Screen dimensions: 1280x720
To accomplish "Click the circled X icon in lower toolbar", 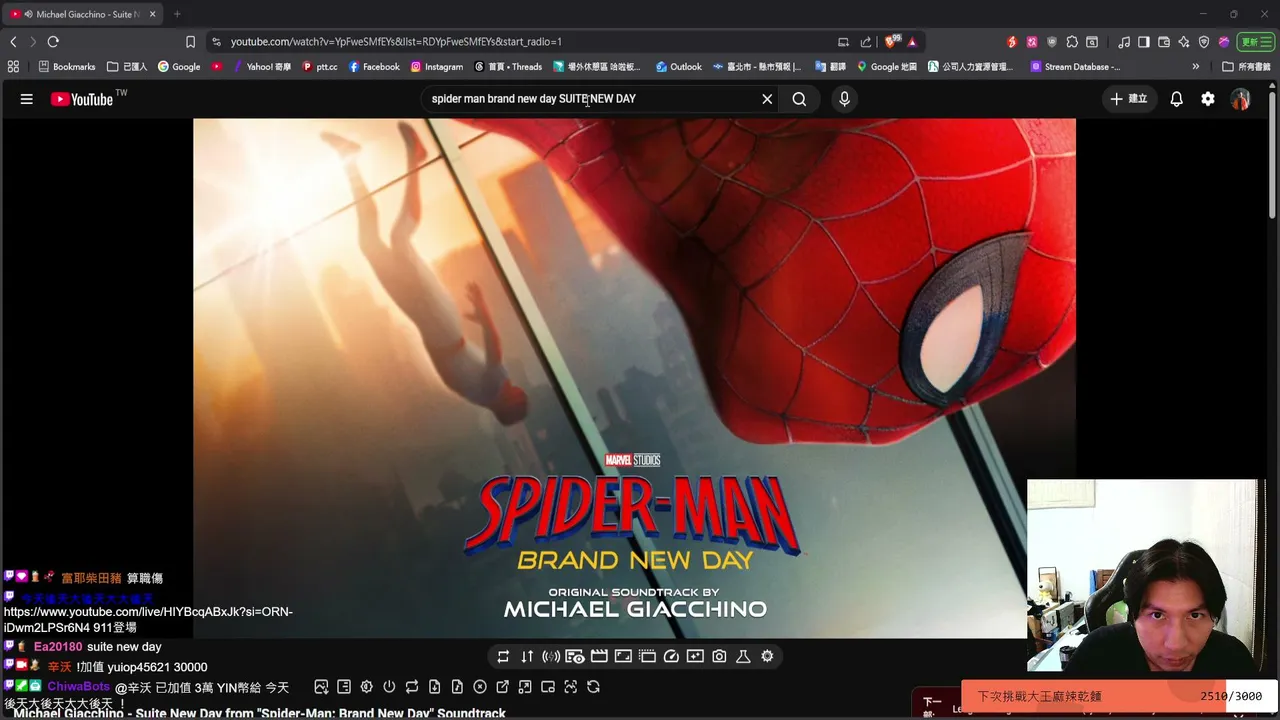I will pyautogui.click(x=480, y=687).
